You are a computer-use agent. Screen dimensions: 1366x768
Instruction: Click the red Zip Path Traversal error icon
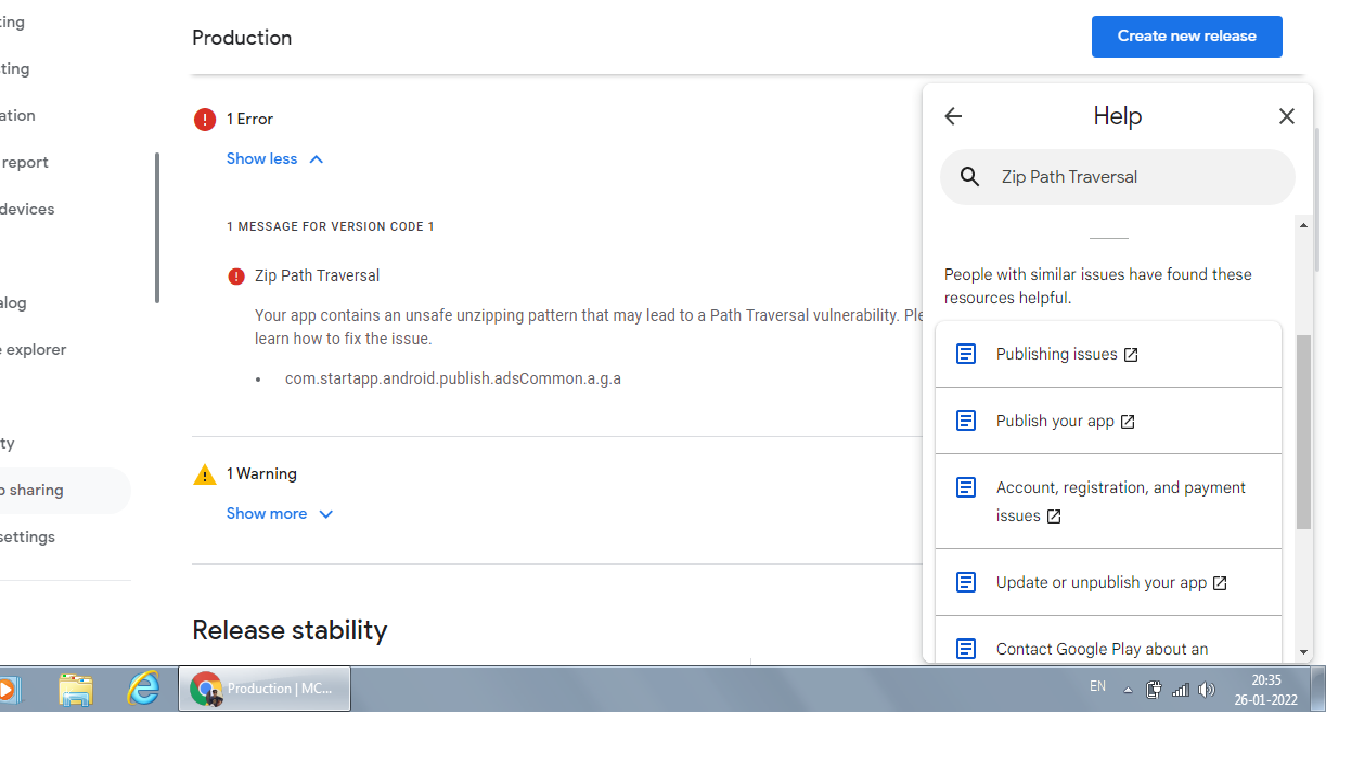click(236, 276)
